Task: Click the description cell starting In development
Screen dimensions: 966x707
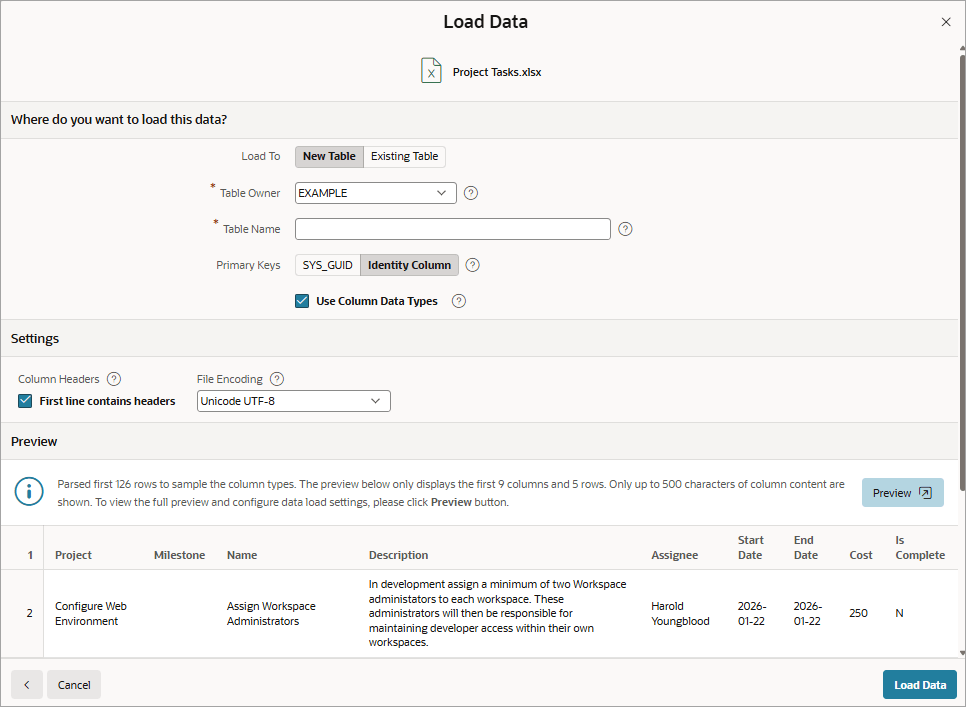Action: pyautogui.click(x=498, y=613)
